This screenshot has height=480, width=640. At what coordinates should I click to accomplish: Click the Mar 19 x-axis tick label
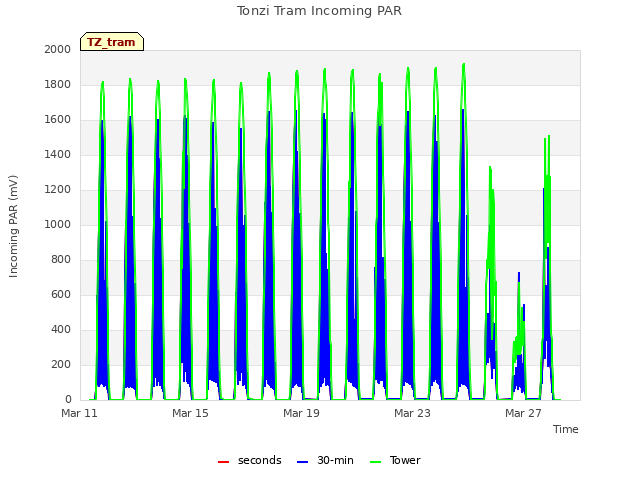(x=301, y=413)
